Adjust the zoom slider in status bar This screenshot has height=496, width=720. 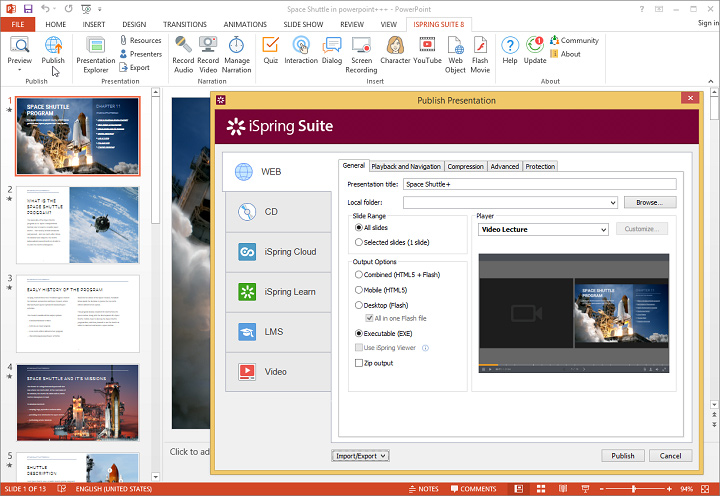point(634,489)
